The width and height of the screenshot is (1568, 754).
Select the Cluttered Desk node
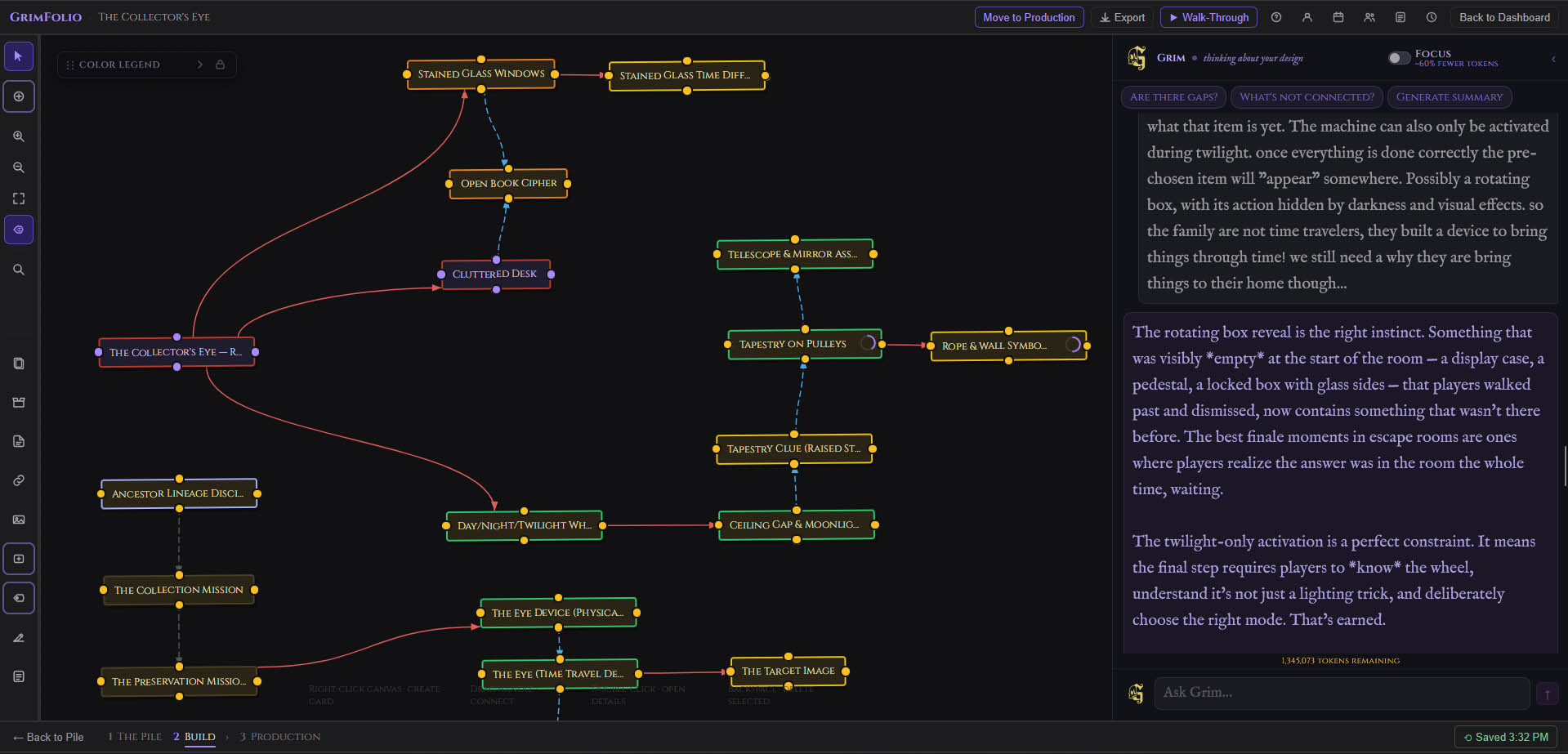pyautogui.click(x=495, y=274)
